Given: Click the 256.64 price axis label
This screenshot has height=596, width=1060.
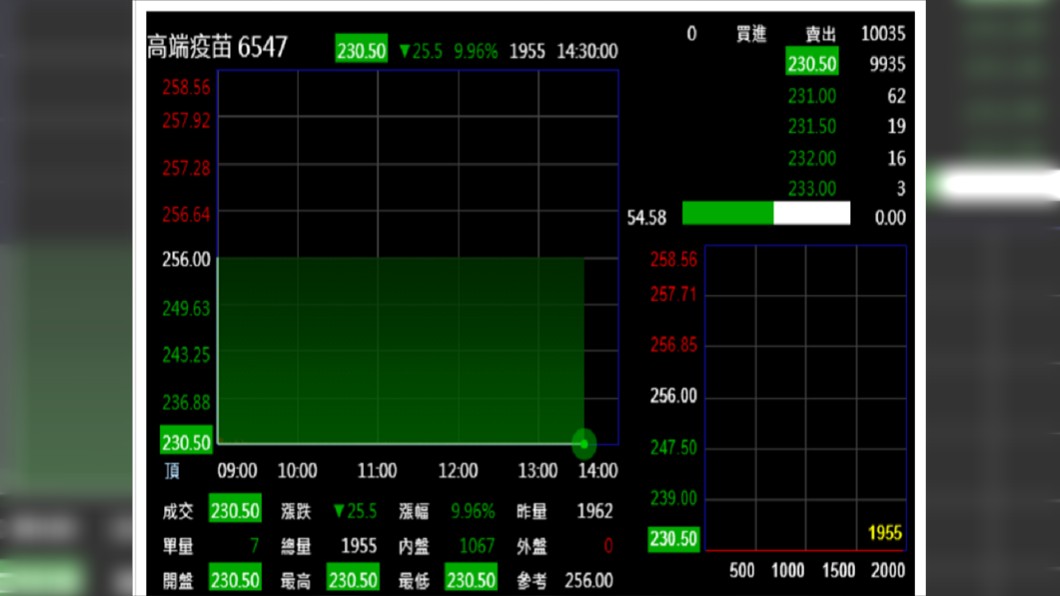Looking at the screenshot, I should click(186, 214).
